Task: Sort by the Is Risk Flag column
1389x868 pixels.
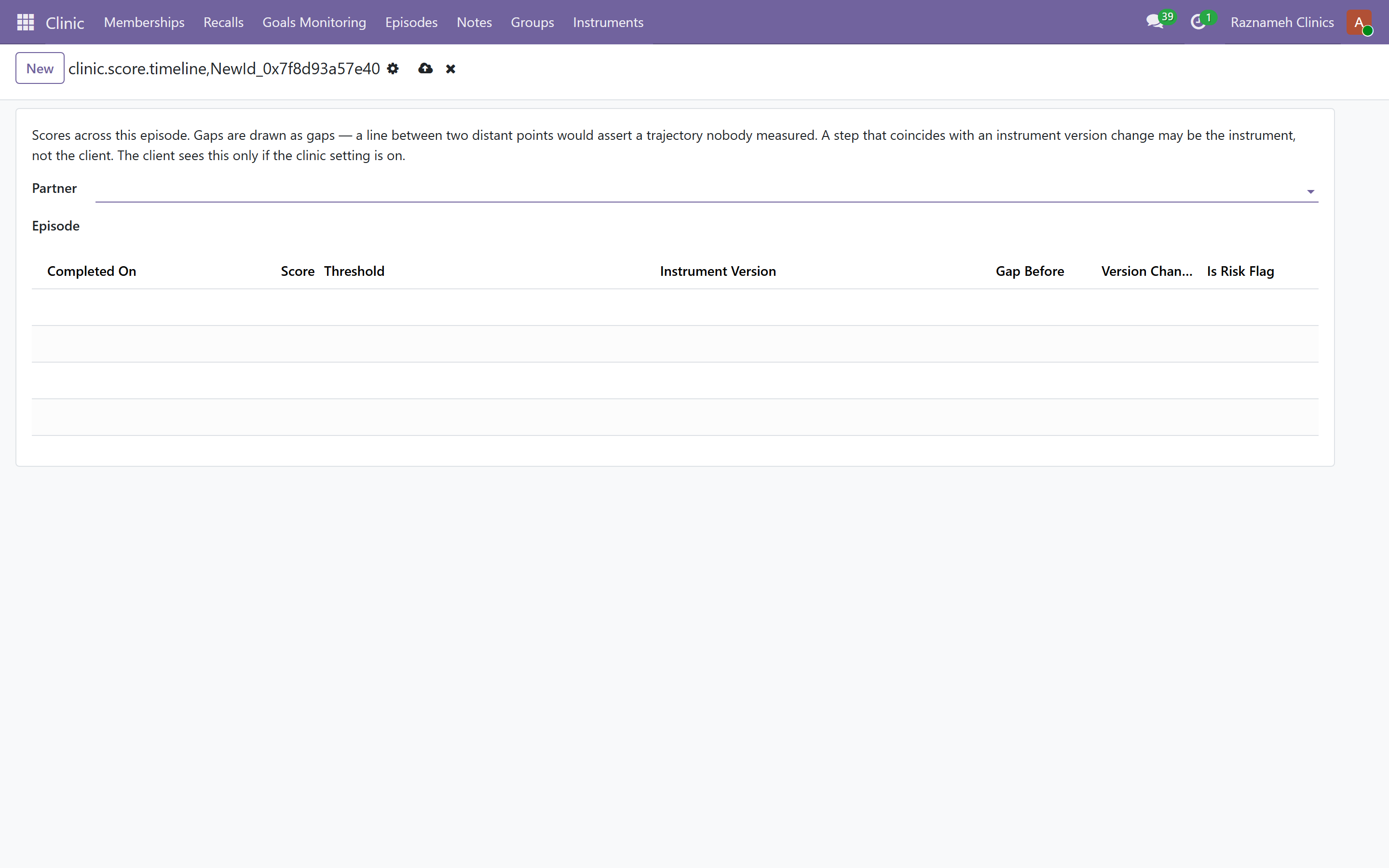Action: (1240, 271)
